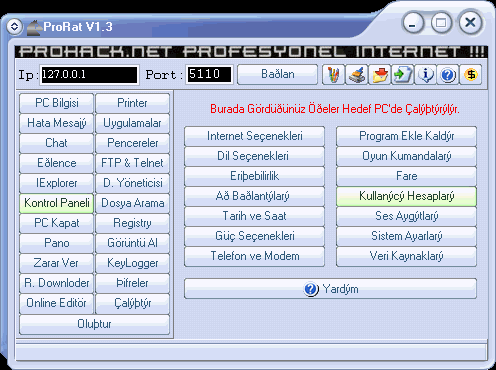The image size is (496, 370).
Task: Click the folder with red arrow icon
Action: [x=379, y=74]
